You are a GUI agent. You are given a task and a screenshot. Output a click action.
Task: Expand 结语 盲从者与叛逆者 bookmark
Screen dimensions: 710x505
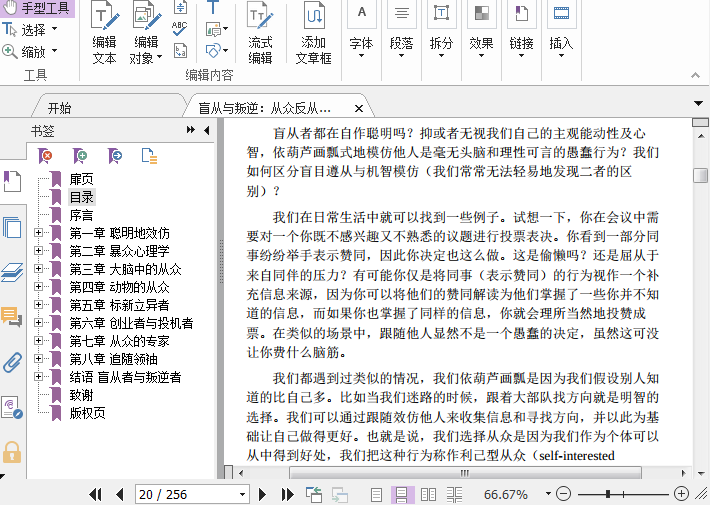click(38, 376)
